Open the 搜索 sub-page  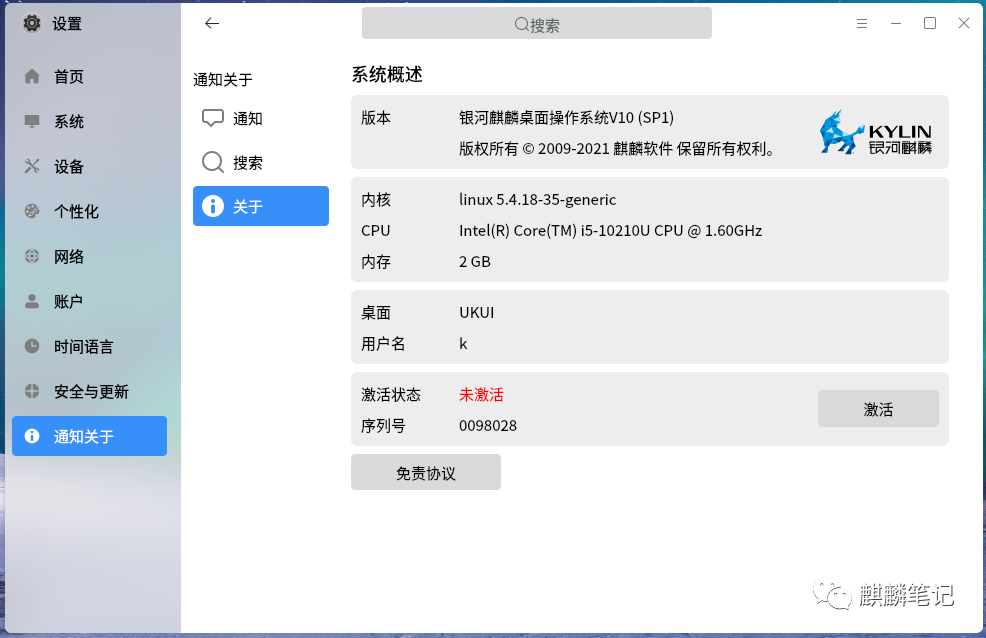pos(261,162)
